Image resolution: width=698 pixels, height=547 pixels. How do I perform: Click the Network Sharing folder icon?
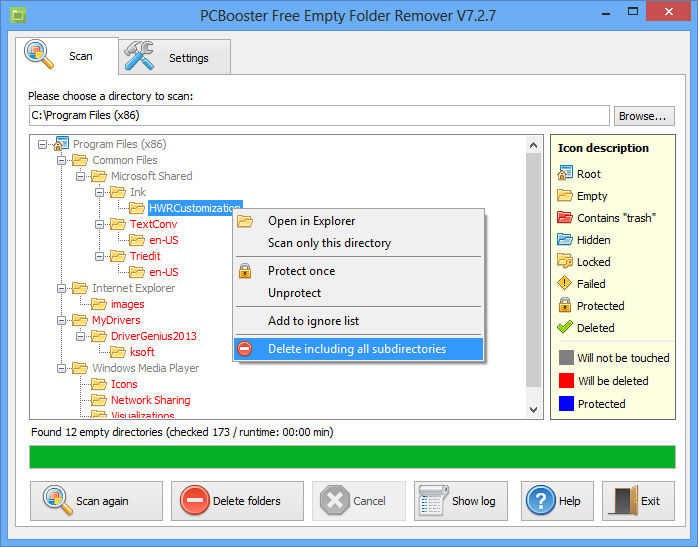click(98, 400)
